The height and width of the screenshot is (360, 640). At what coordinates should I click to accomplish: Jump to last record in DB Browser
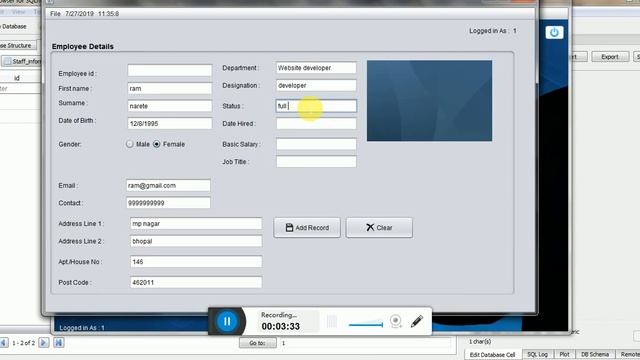pos(58,342)
